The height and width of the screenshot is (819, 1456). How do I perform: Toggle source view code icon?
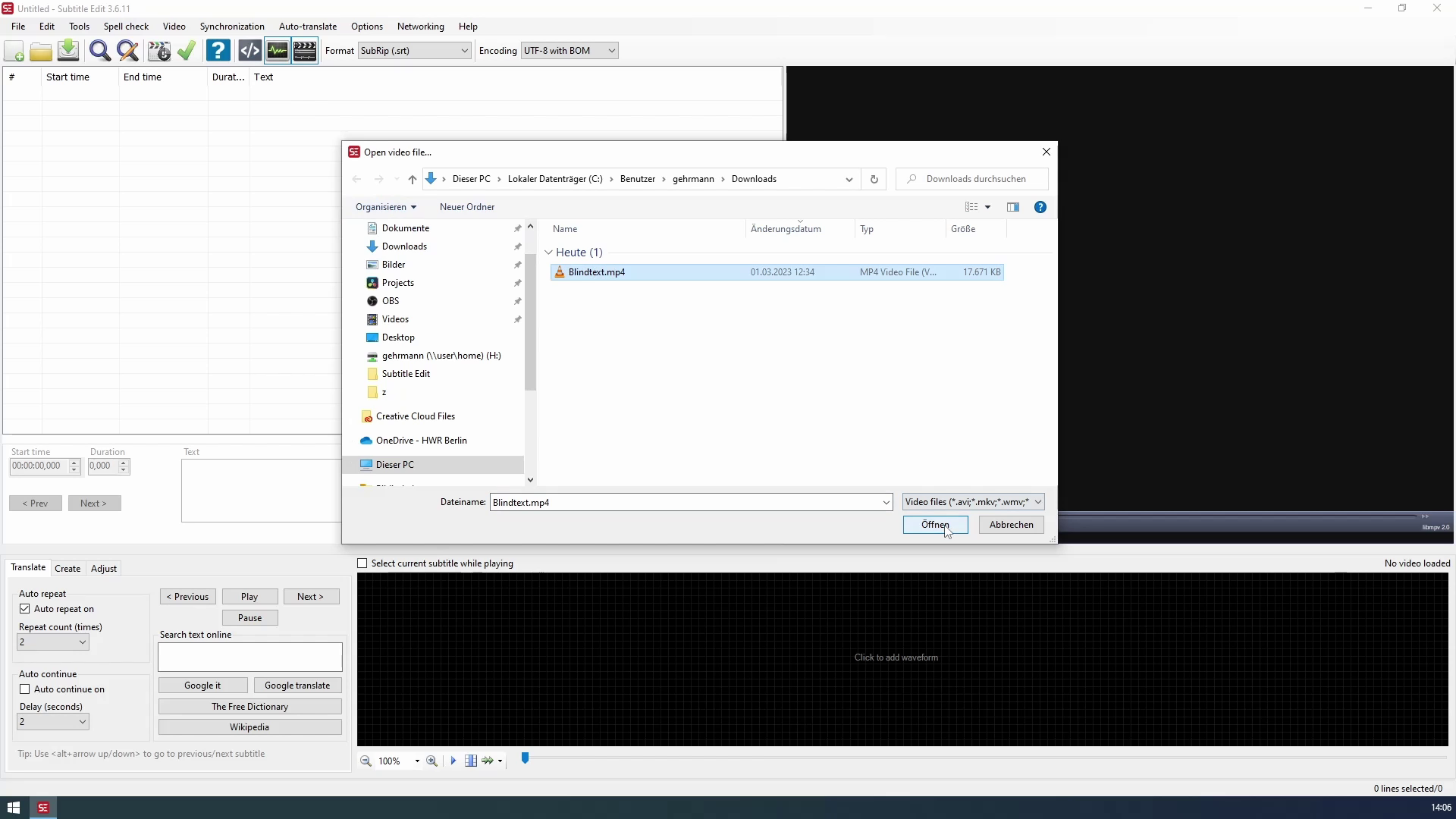[x=249, y=51]
